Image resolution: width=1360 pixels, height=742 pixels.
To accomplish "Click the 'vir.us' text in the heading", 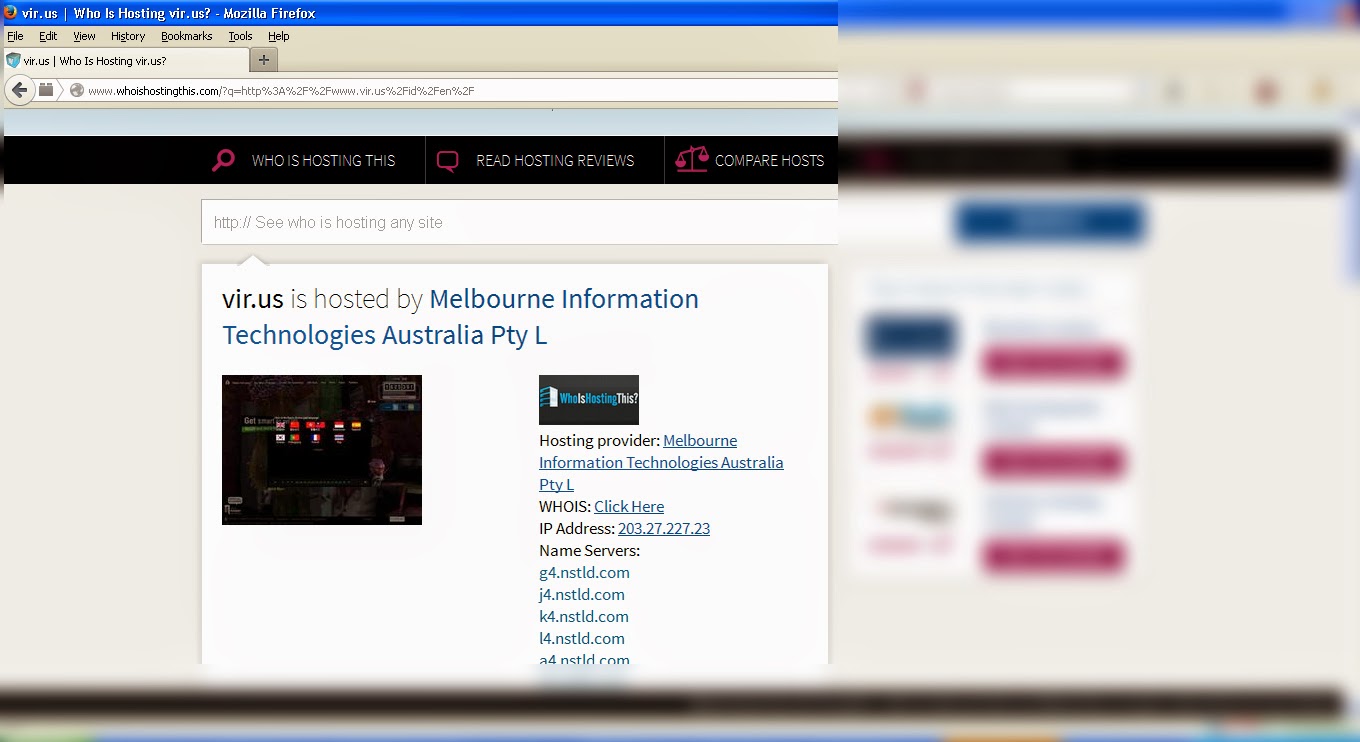I will click(253, 299).
